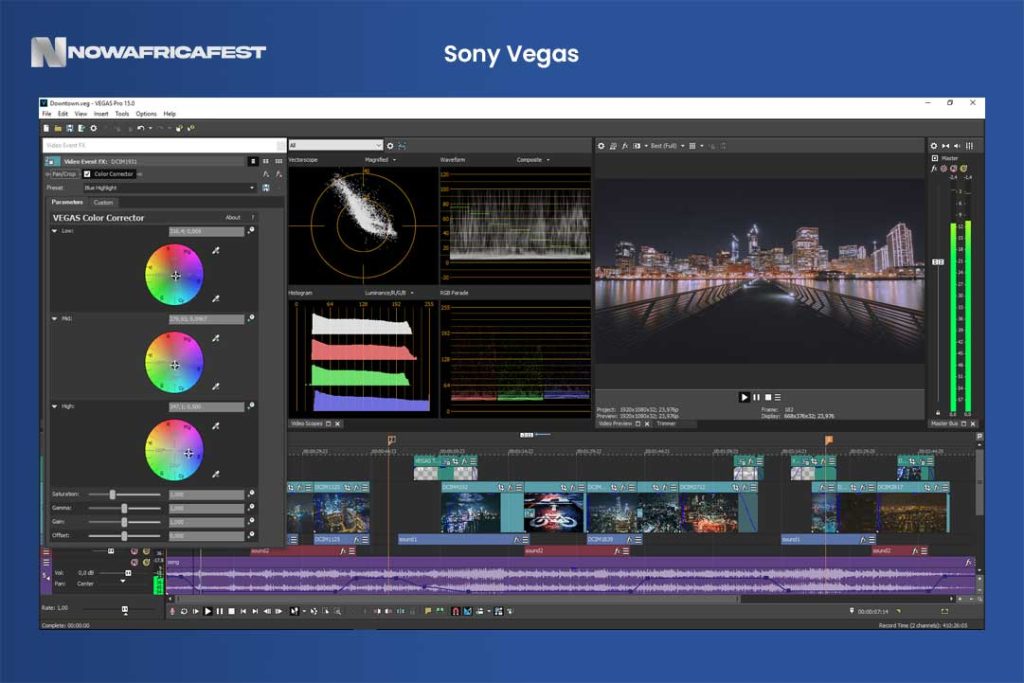Toggle split screen view in video preview

637,146
